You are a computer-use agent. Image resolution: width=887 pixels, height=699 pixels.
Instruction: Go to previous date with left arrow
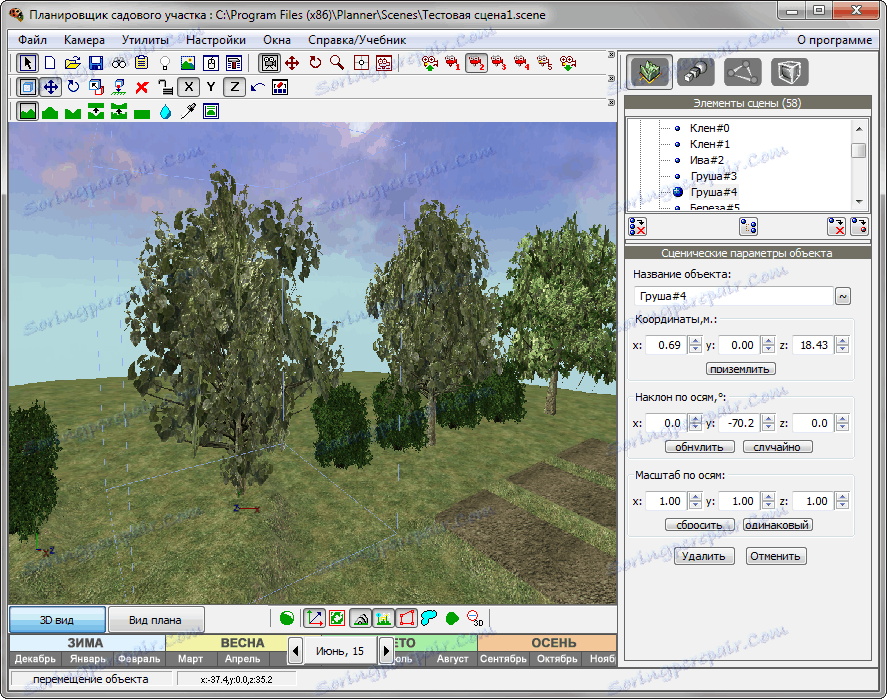295,651
